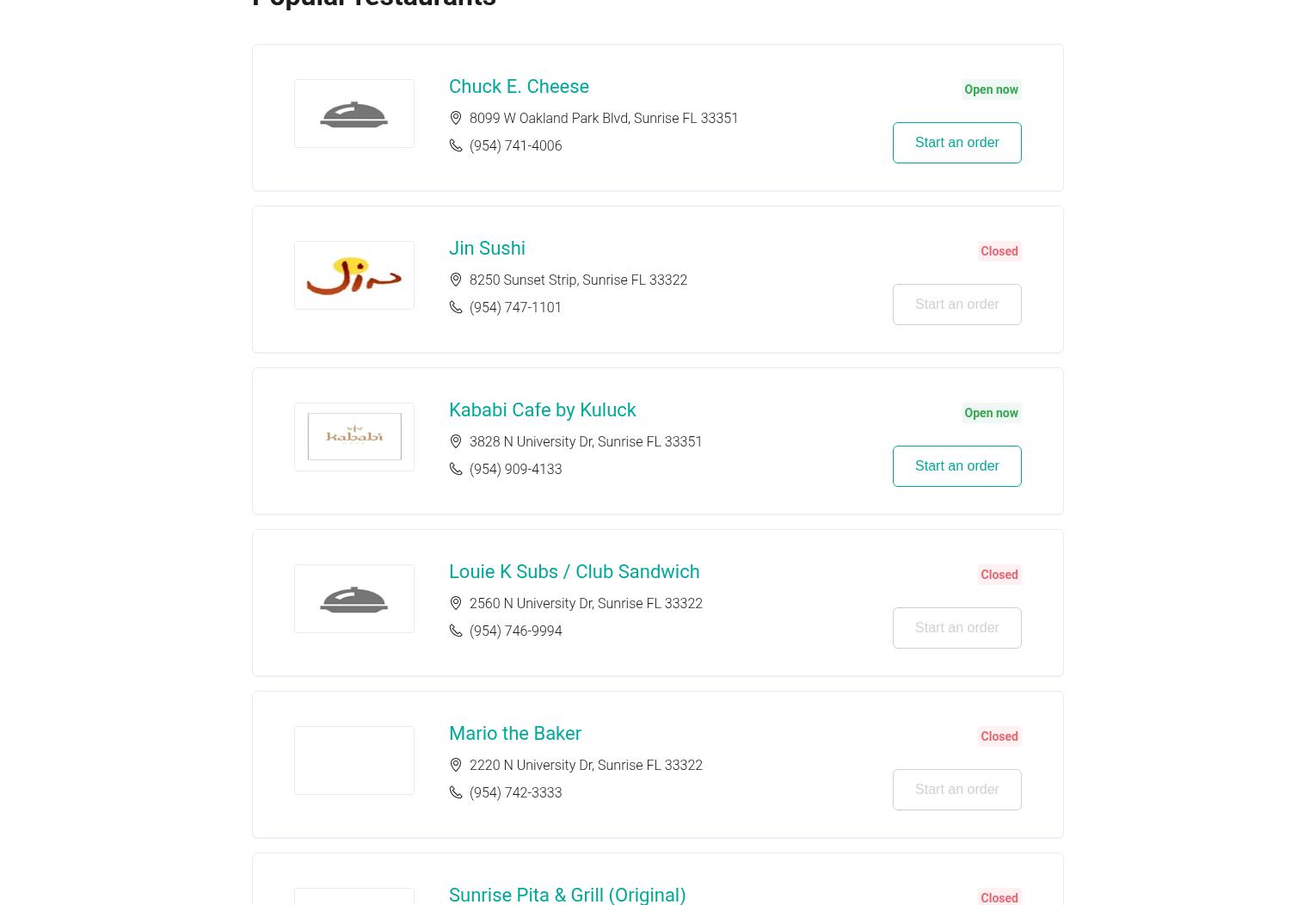This screenshot has height=905, width=1316.
Task: Click the location pin next to Kababi Cafe address
Action: pyautogui.click(x=456, y=441)
